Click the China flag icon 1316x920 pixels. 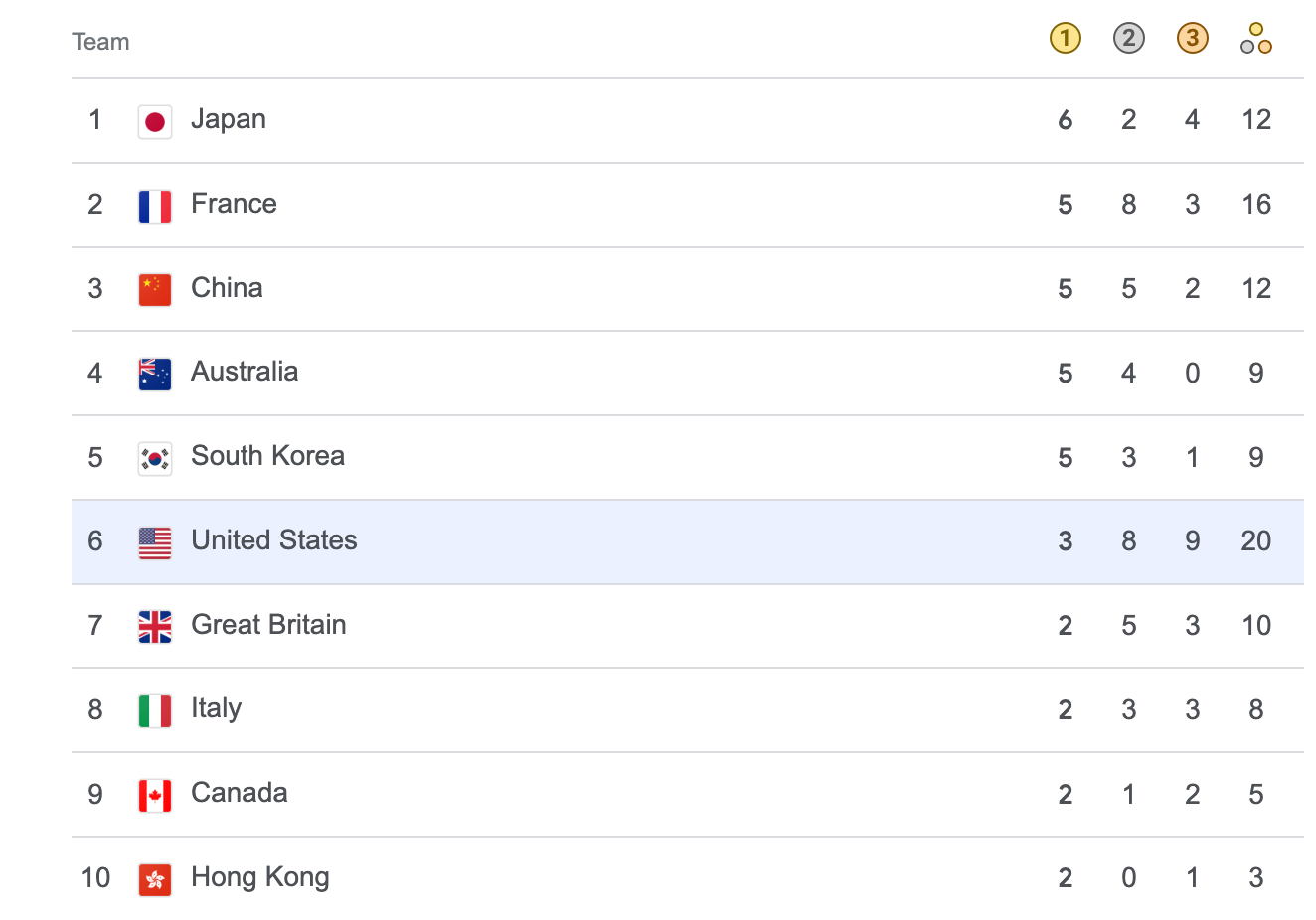click(x=155, y=289)
